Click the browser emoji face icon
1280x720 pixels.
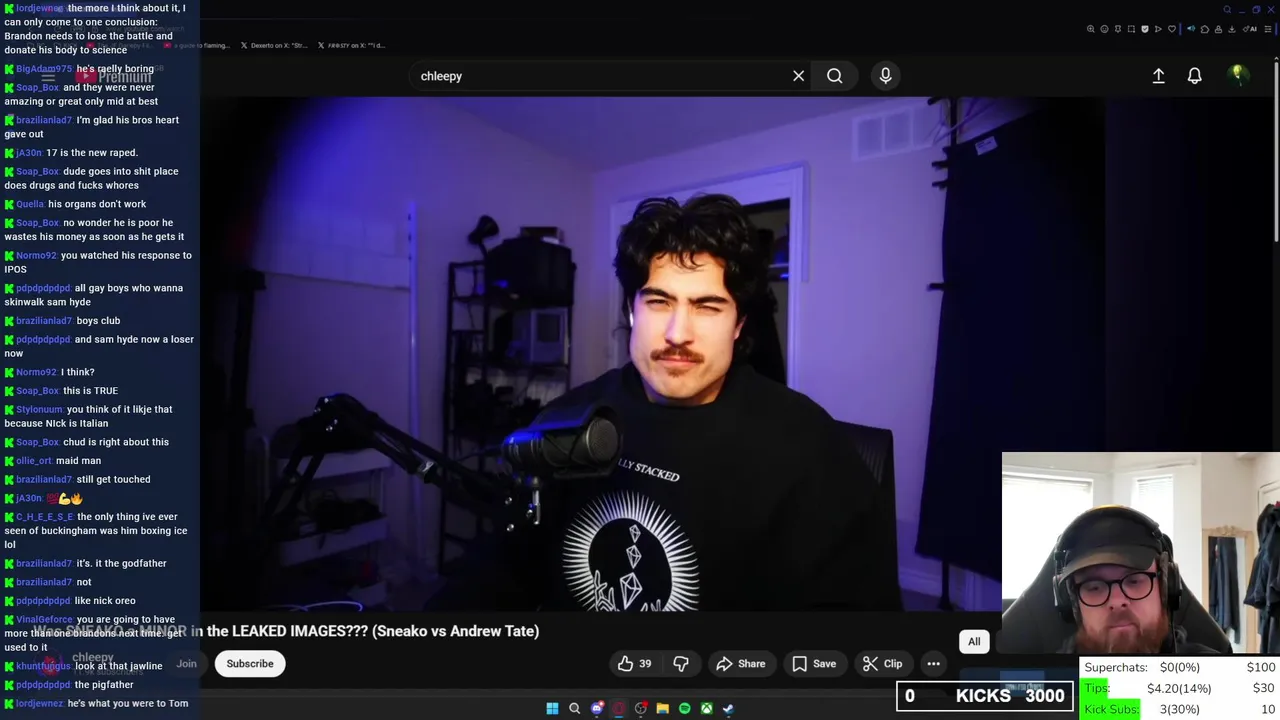[x=1104, y=29]
